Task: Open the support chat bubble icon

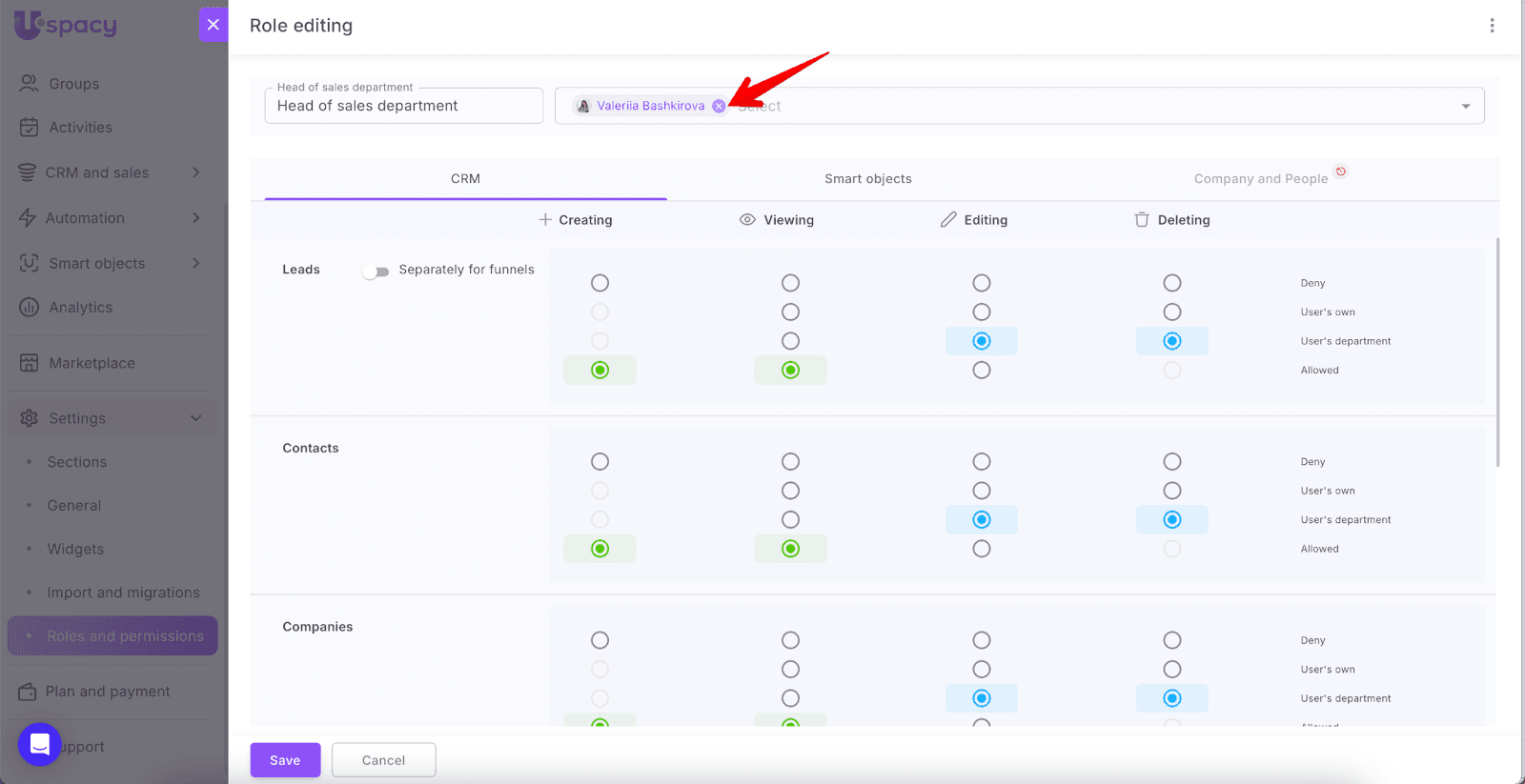Action: (40, 745)
